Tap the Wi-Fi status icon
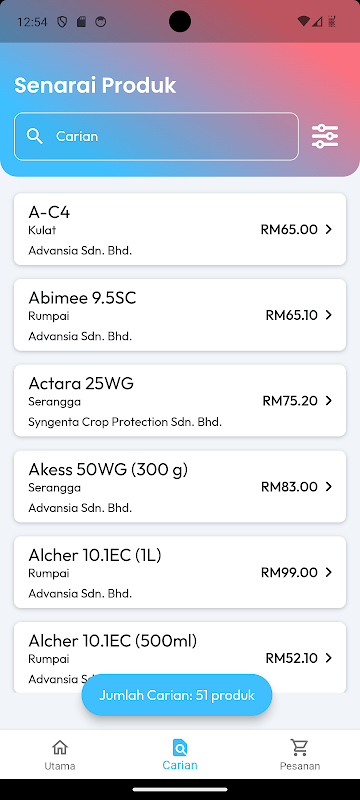Screen dimensions: 360x800 pyautogui.click(x=303, y=21)
